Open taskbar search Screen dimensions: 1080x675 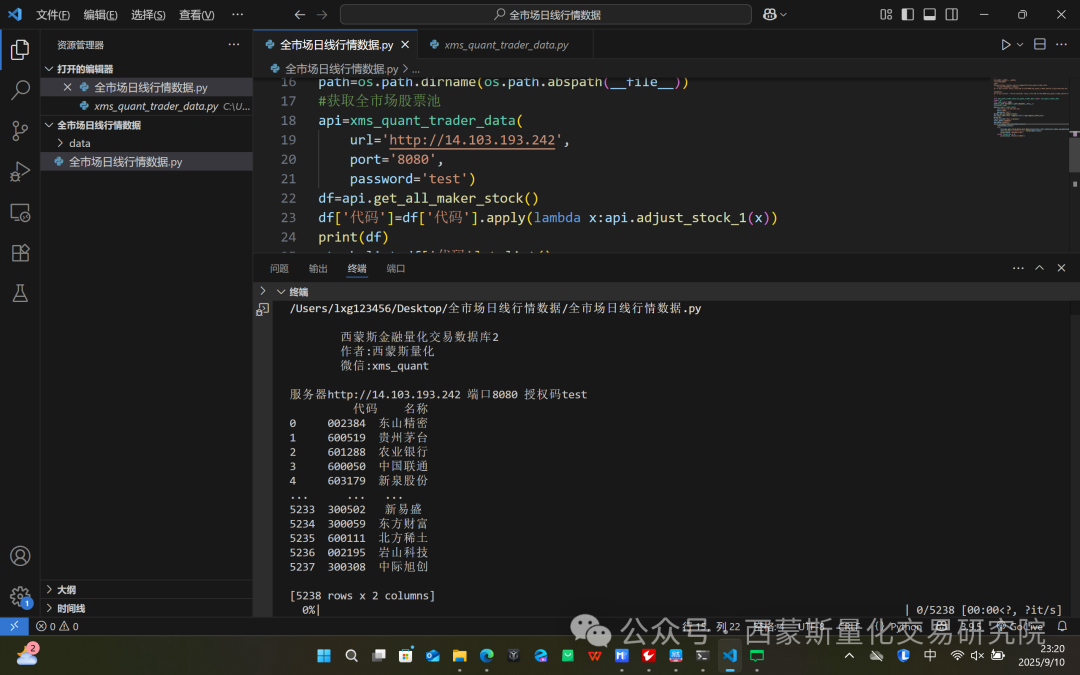coord(351,655)
